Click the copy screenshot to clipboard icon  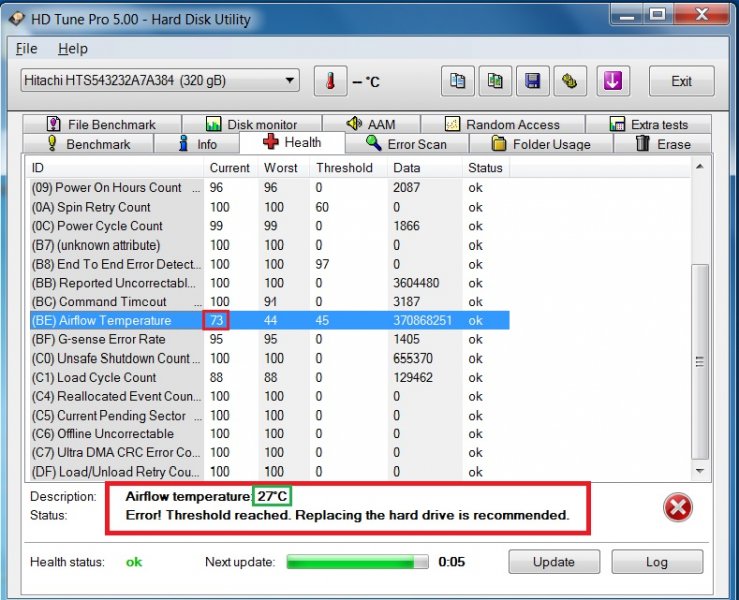click(x=495, y=81)
